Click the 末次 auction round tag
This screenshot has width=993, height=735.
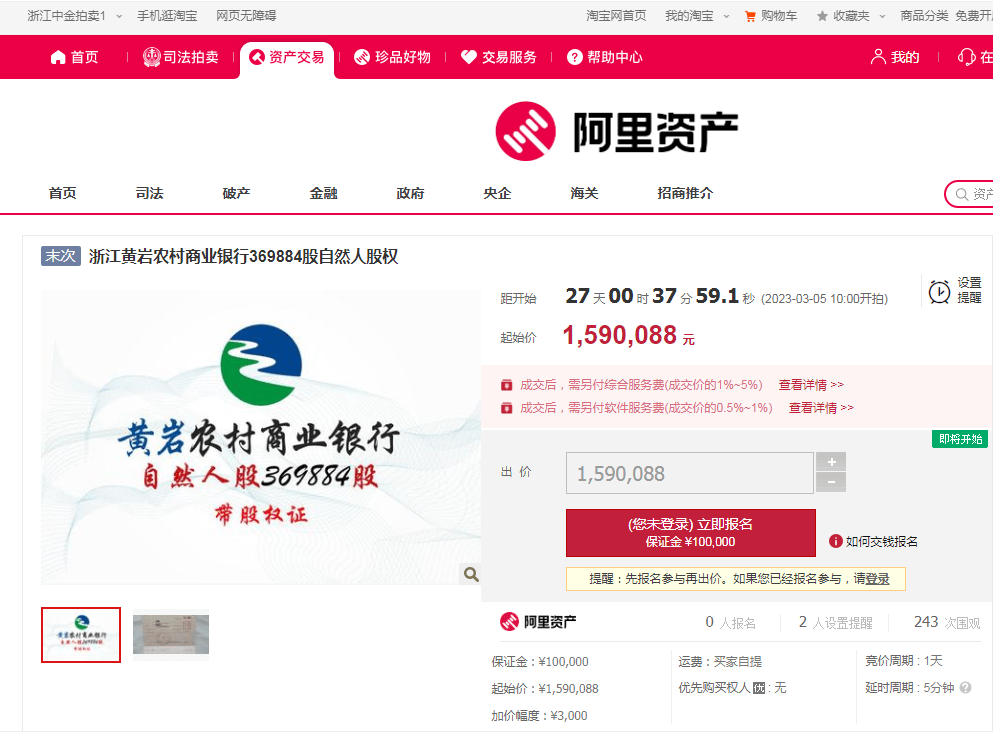point(61,256)
